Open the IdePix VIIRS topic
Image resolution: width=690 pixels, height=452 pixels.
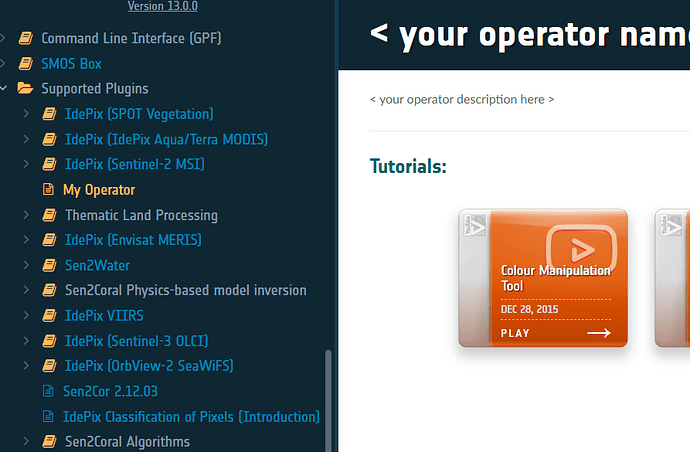pyautogui.click(x=104, y=316)
